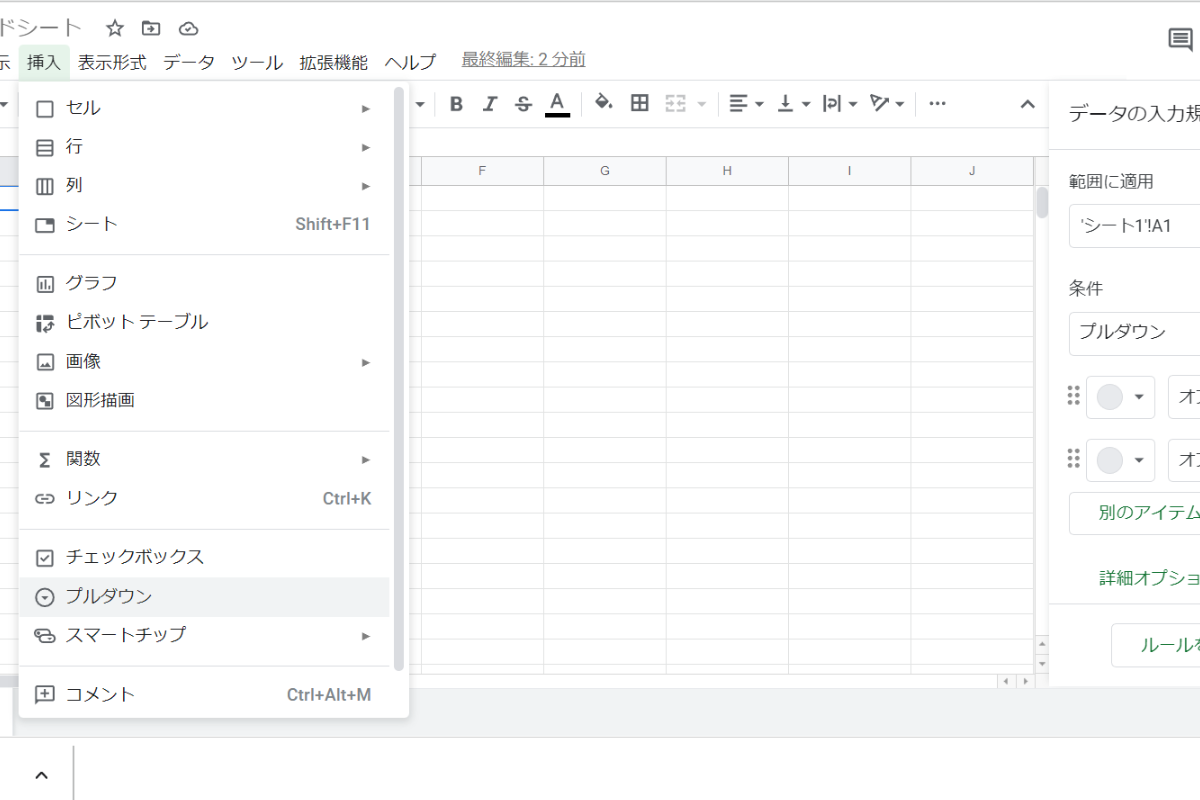The height and width of the screenshot is (800, 1200).
Task: Apply italic formatting
Action: [x=490, y=104]
